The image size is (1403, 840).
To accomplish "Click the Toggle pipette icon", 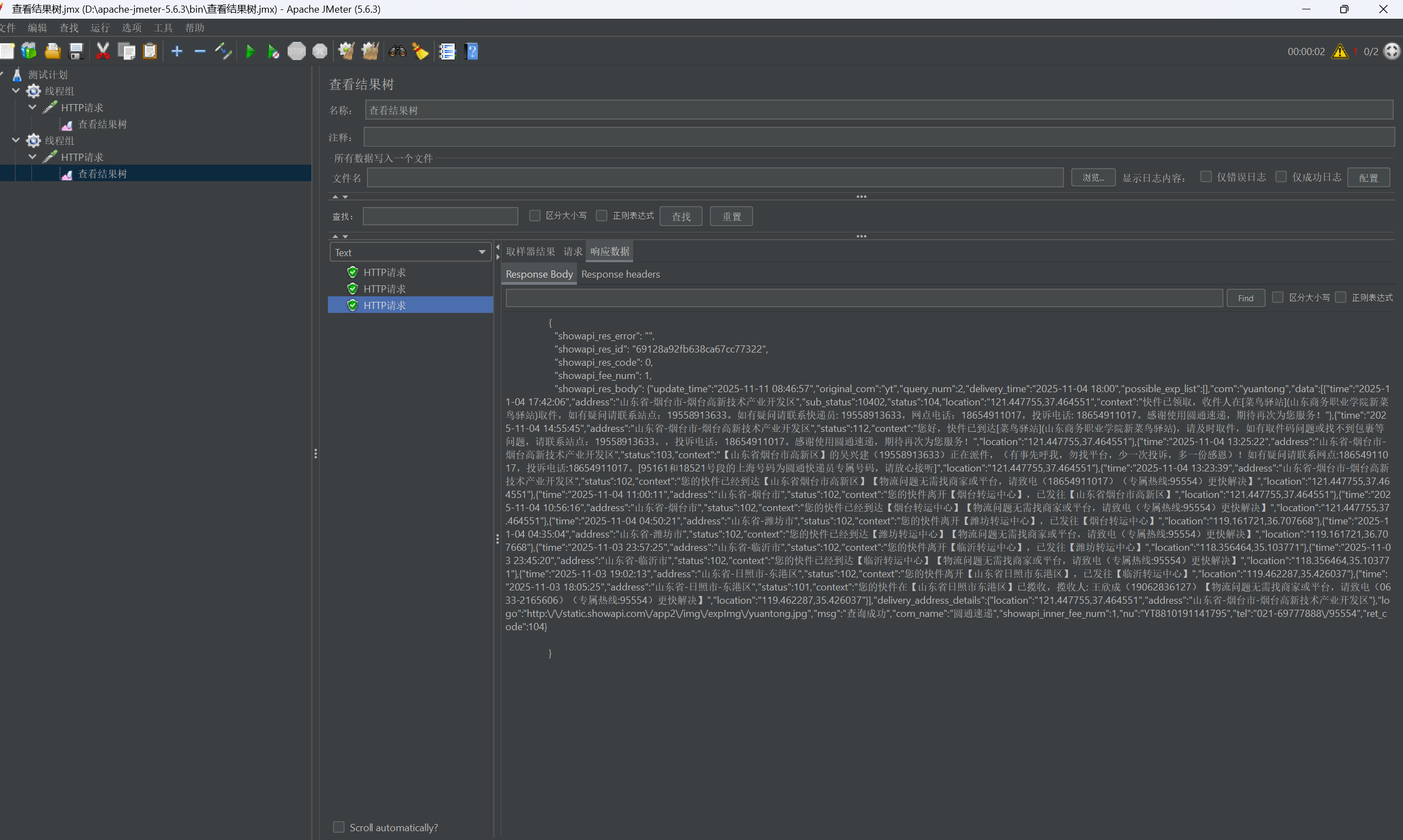I will click(x=223, y=52).
